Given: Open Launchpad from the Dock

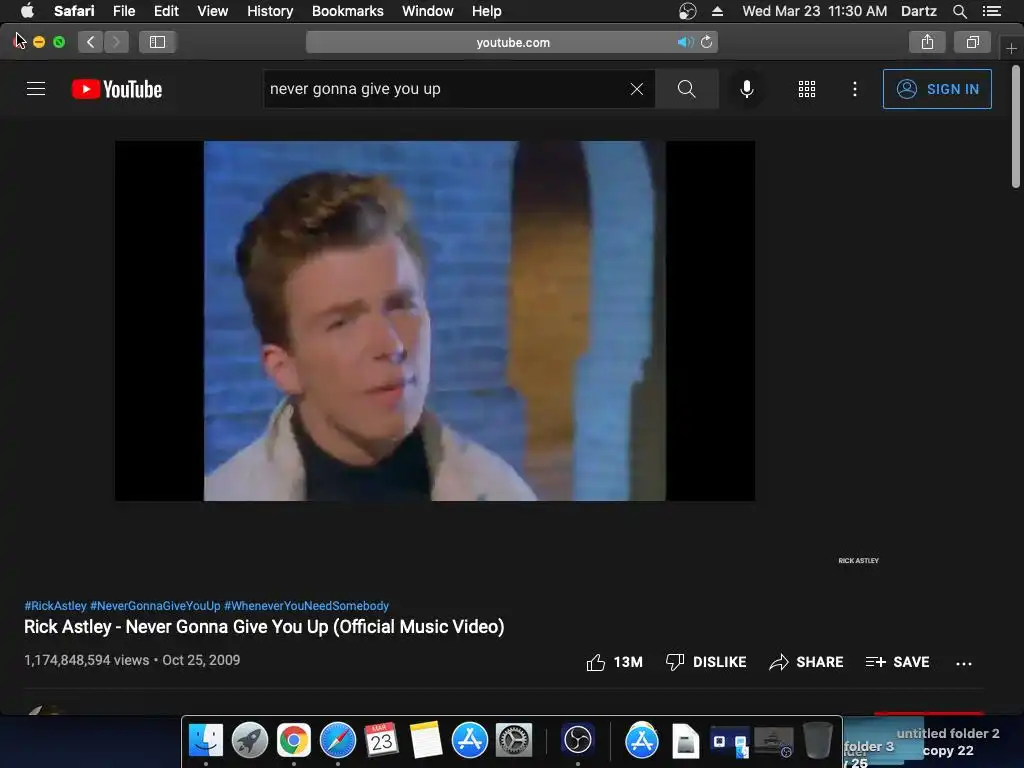Looking at the screenshot, I should click(249, 741).
